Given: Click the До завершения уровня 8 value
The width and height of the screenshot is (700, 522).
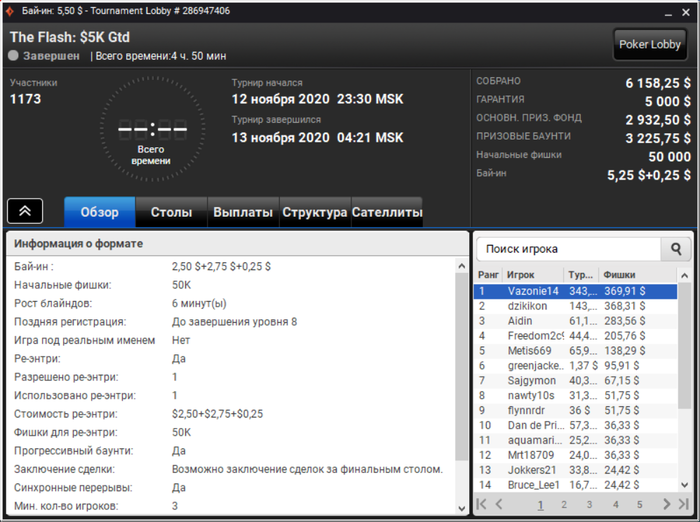Looking at the screenshot, I should [234, 322].
